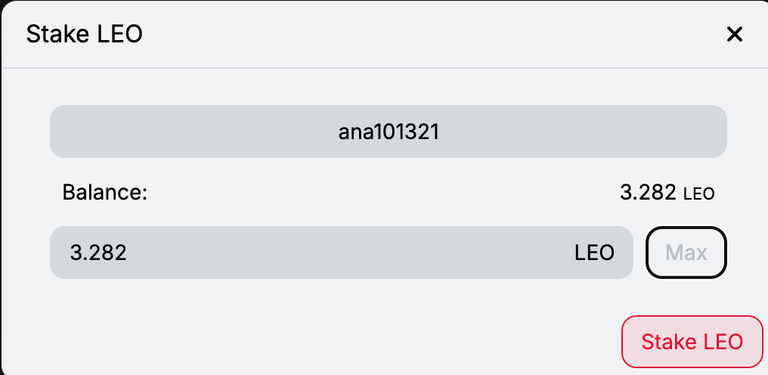This screenshot has width=768, height=375.
Task: Click the Stake LEO dialog title
Action: [84, 35]
